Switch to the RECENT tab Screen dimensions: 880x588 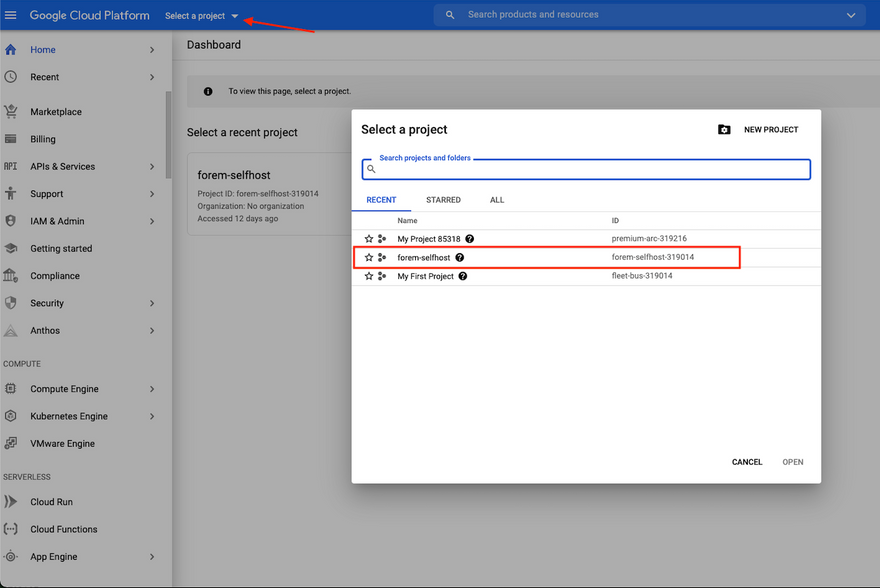(381, 200)
